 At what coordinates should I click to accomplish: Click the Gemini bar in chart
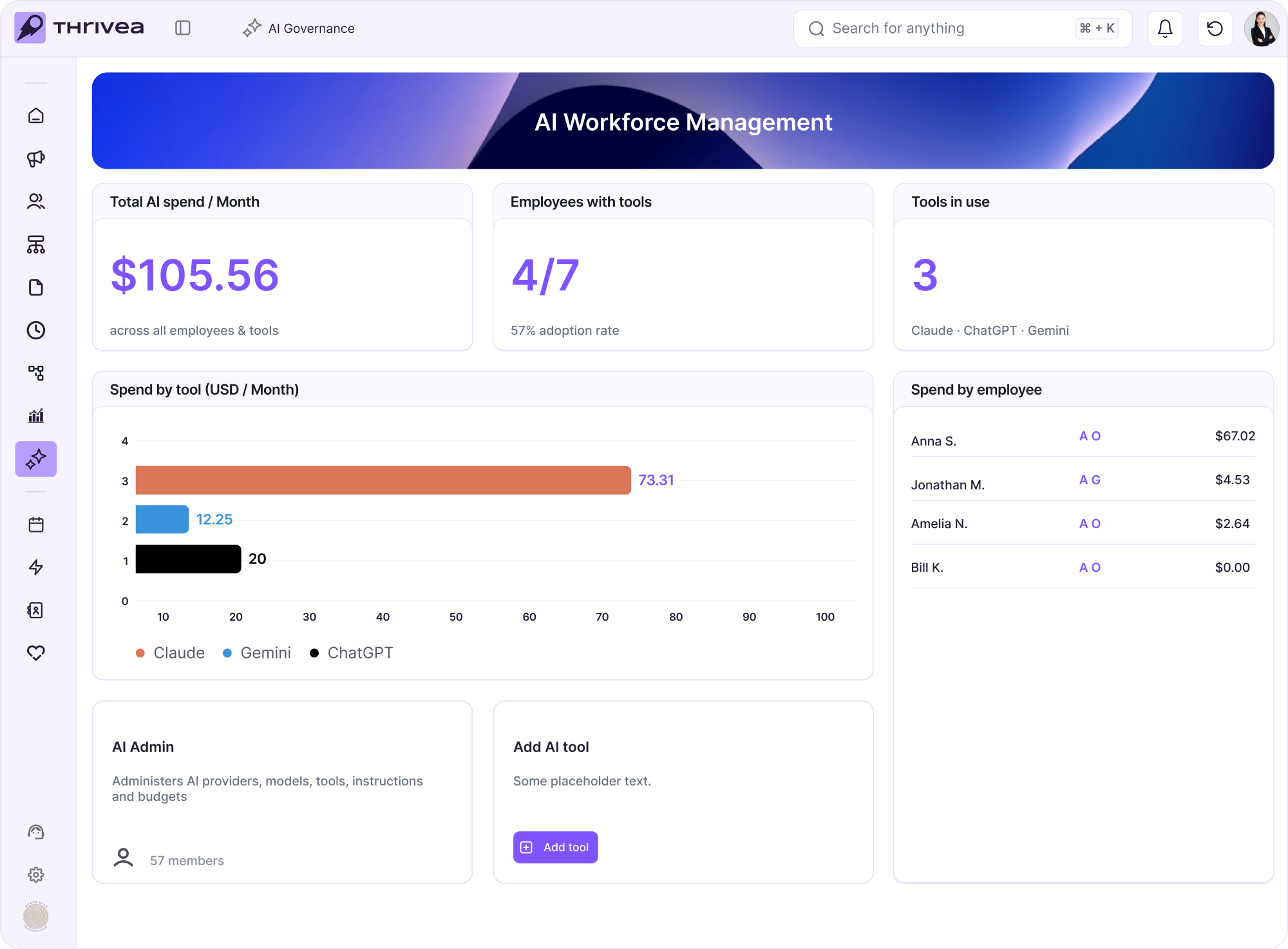[162, 520]
